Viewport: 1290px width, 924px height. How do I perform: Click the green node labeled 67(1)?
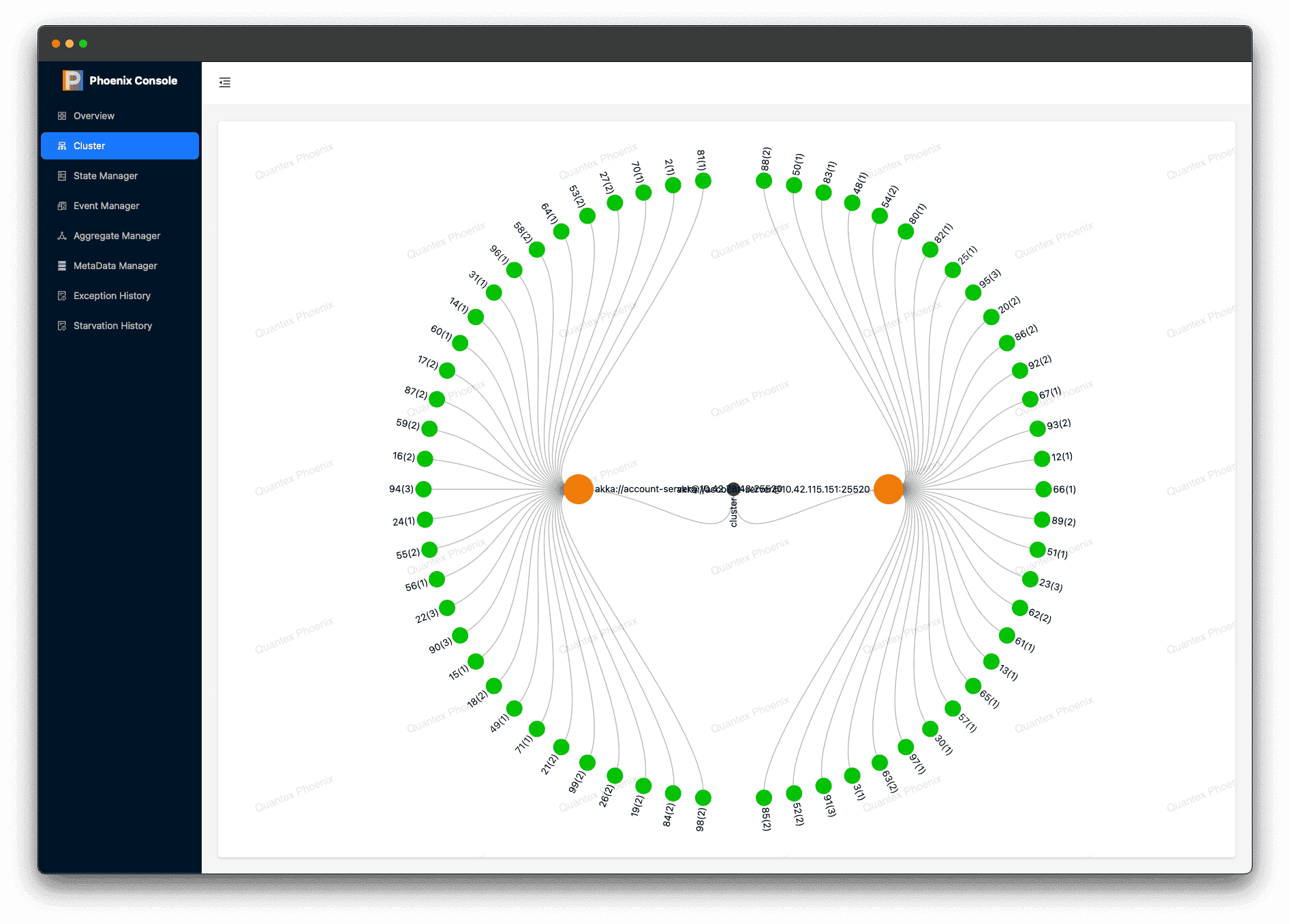point(1030,399)
